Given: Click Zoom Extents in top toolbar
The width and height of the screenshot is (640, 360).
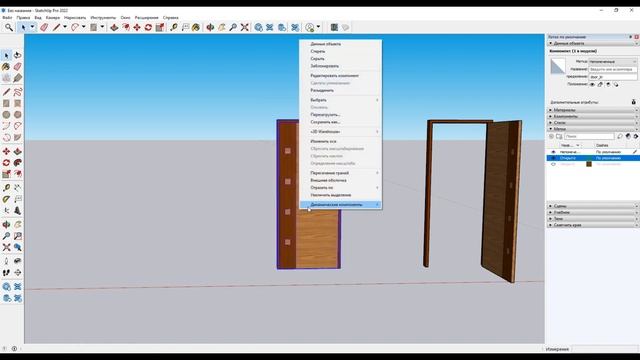Looking at the screenshot, I should [x=244, y=27].
